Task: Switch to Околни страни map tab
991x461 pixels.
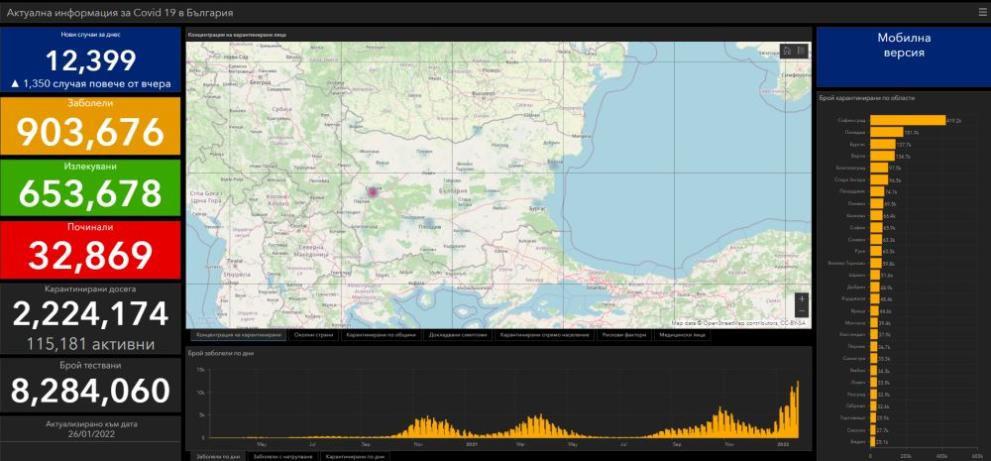Action: (x=313, y=335)
